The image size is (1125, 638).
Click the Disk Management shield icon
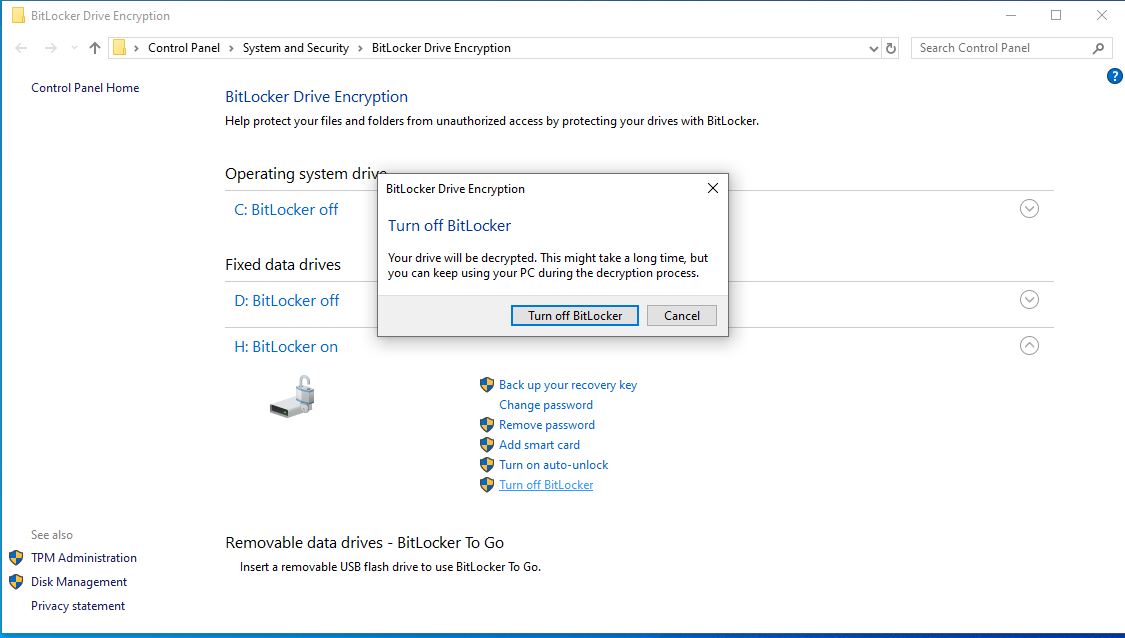tap(17, 582)
